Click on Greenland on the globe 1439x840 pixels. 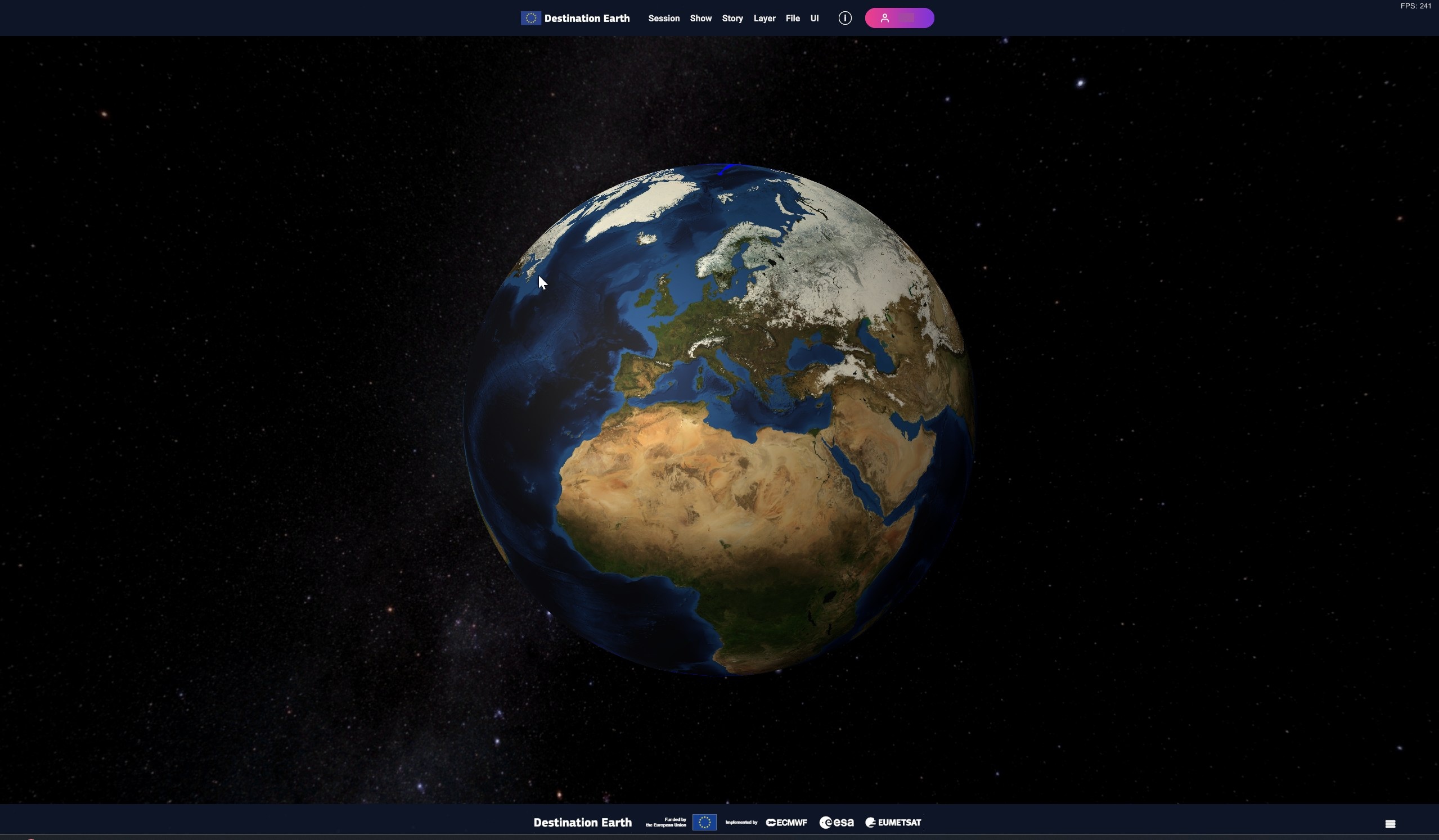coord(645,205)
